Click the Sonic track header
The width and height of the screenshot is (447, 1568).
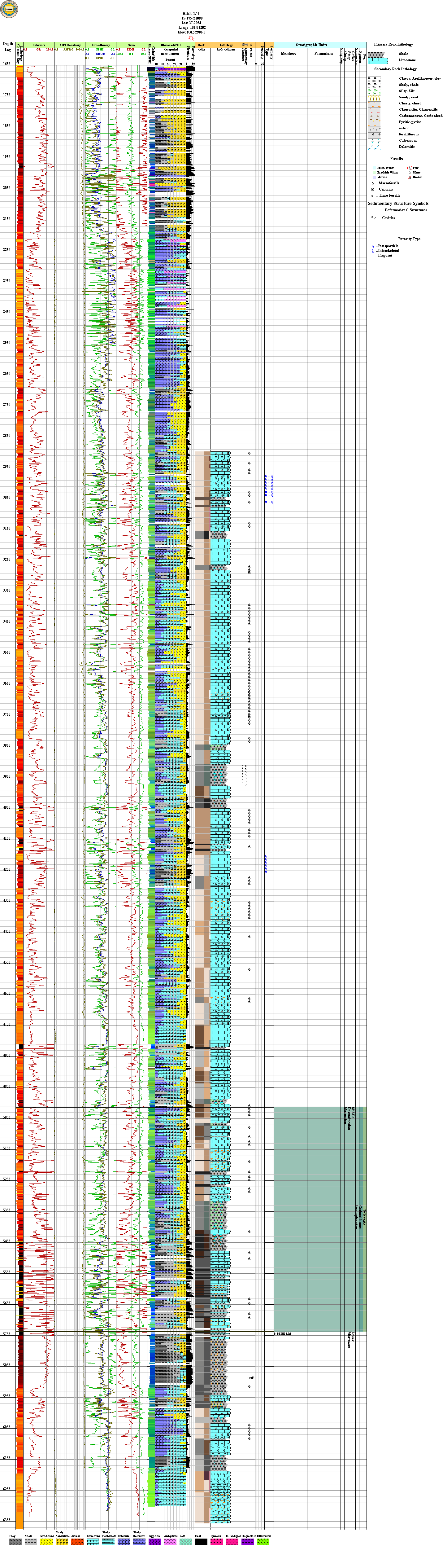click(131, 45)
